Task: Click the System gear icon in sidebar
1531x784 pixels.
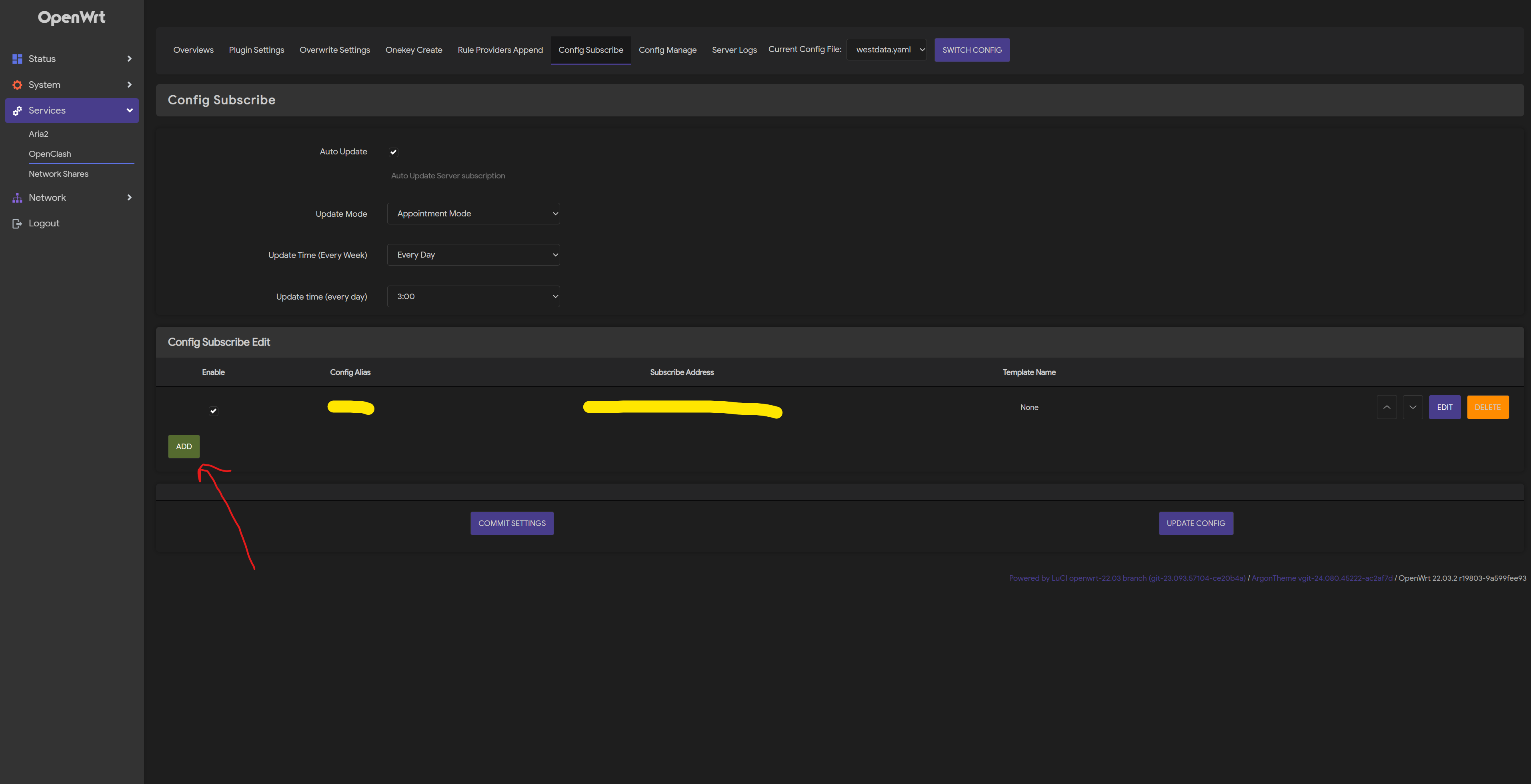Action: [x=17, y=85]
